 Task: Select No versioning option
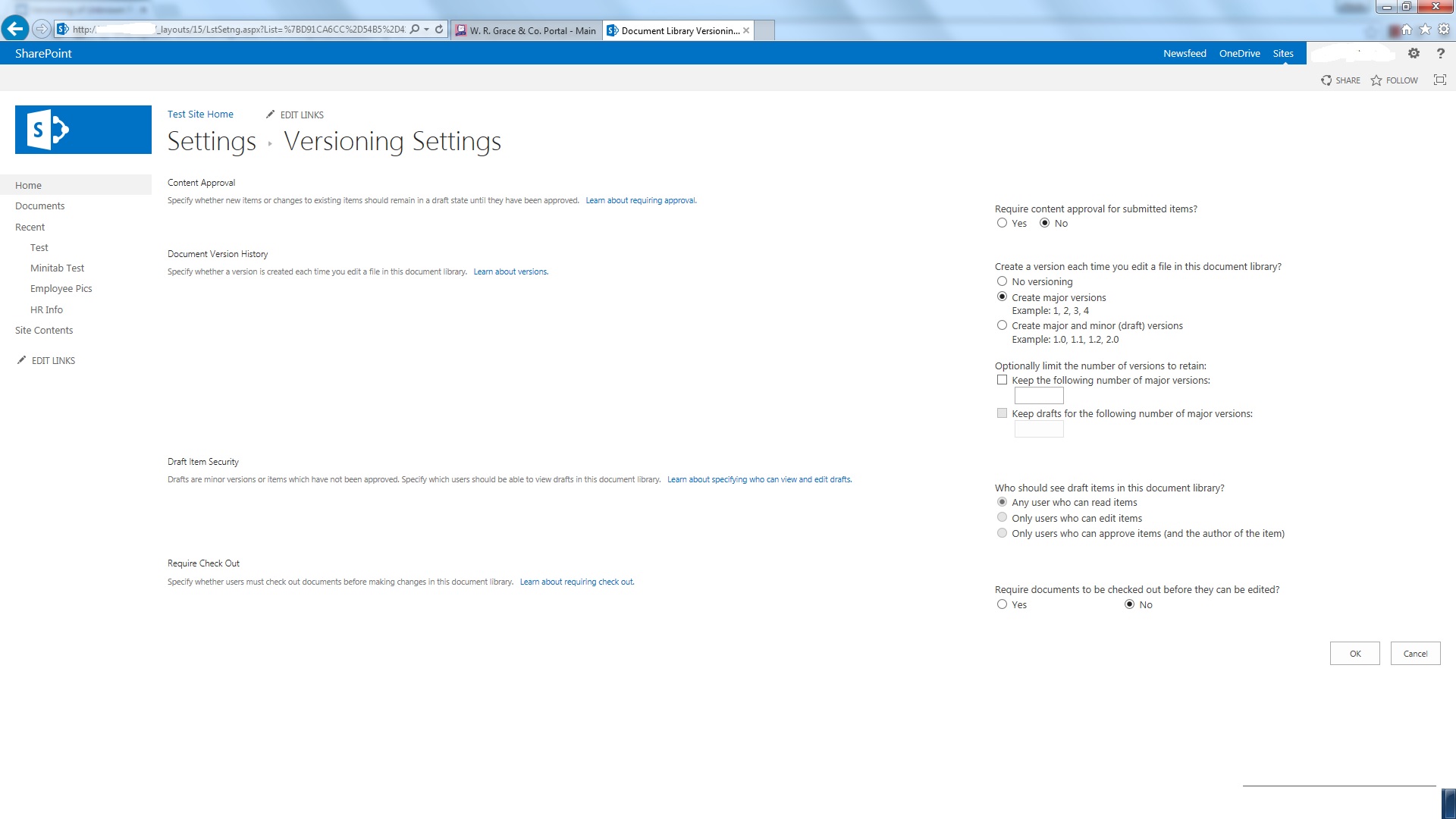1003,281
